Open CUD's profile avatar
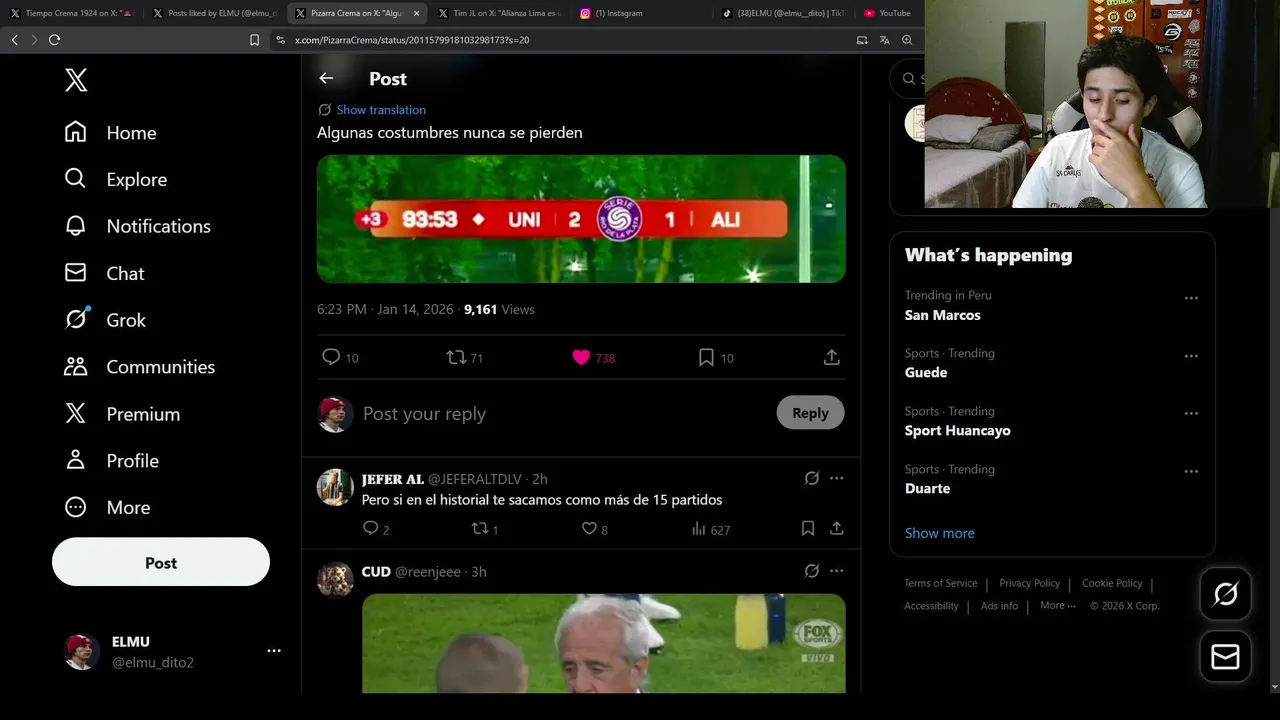 [335, 579]
